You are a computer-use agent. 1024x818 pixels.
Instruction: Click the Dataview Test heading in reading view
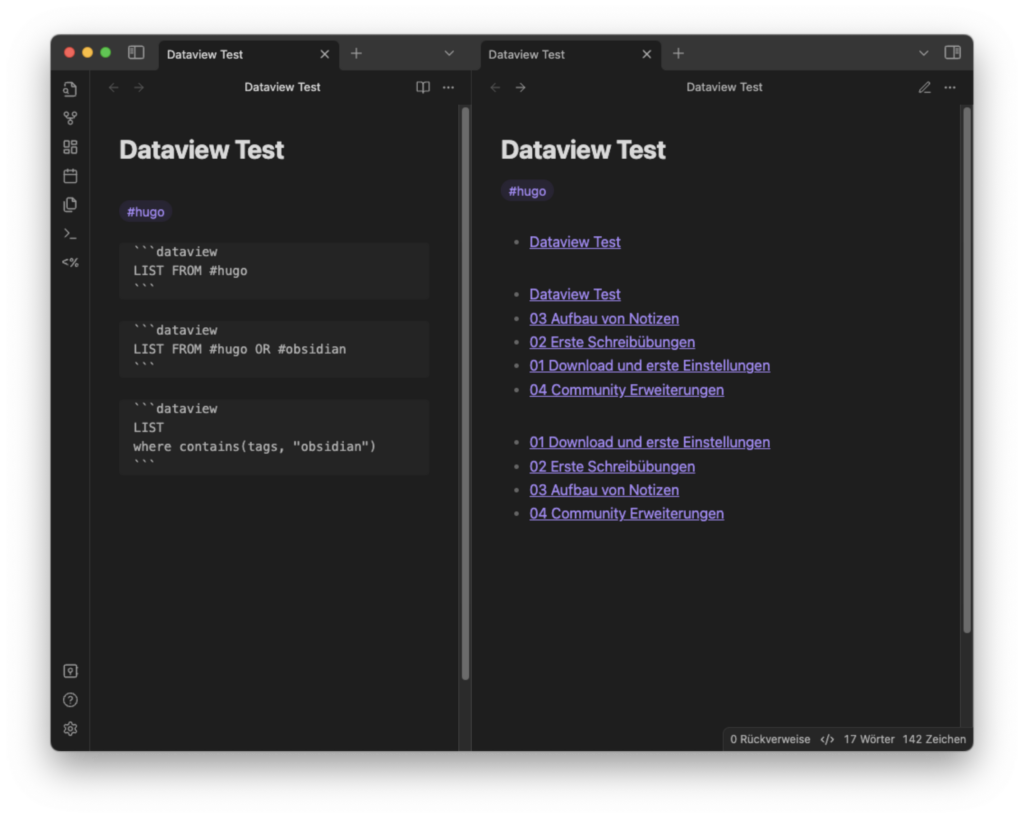[x=583, y=149]
